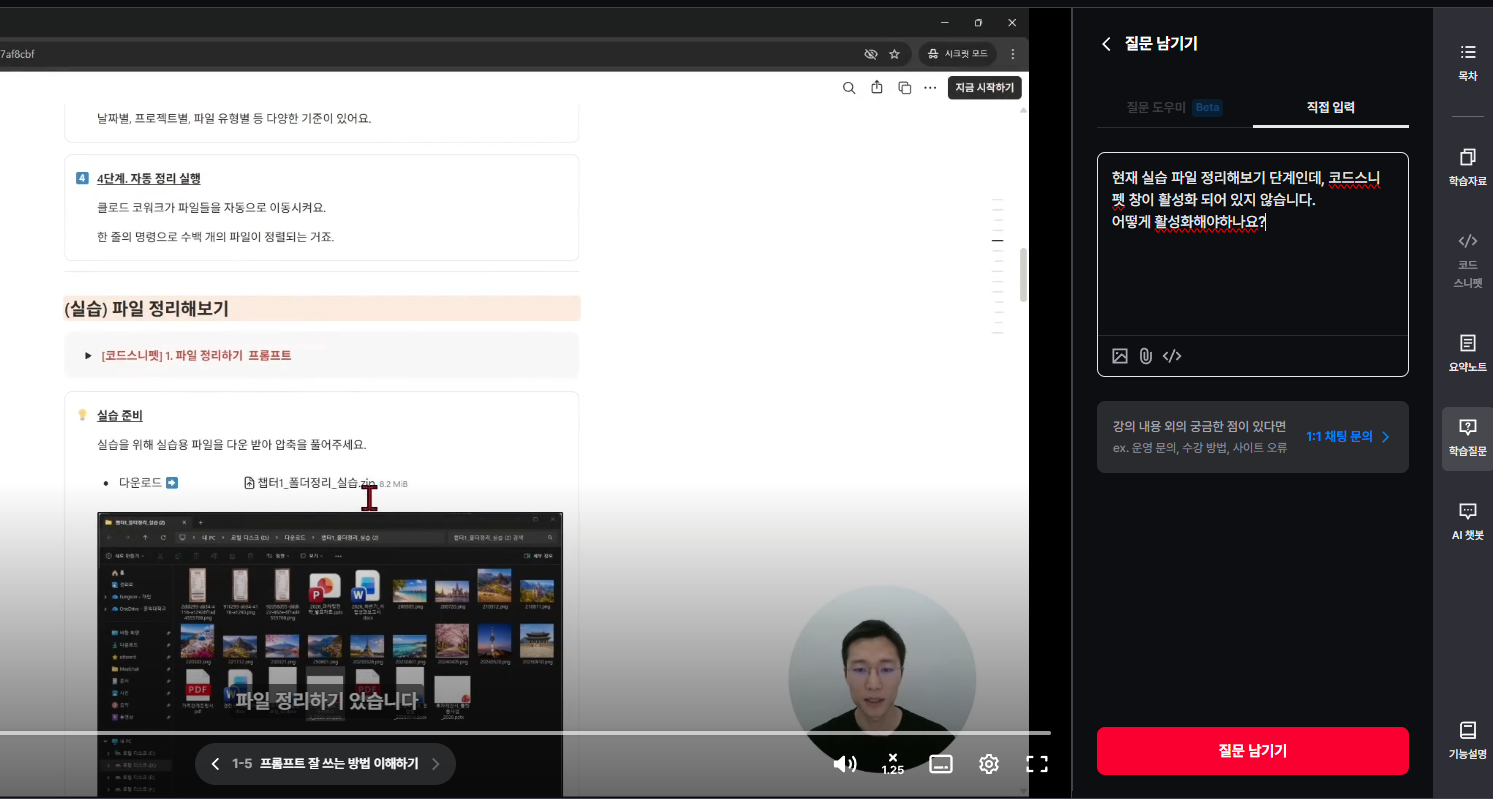Viewport: 1493px width, 799px height.
Task: Open the file explorer screenshot image
Action: point(330,654)
